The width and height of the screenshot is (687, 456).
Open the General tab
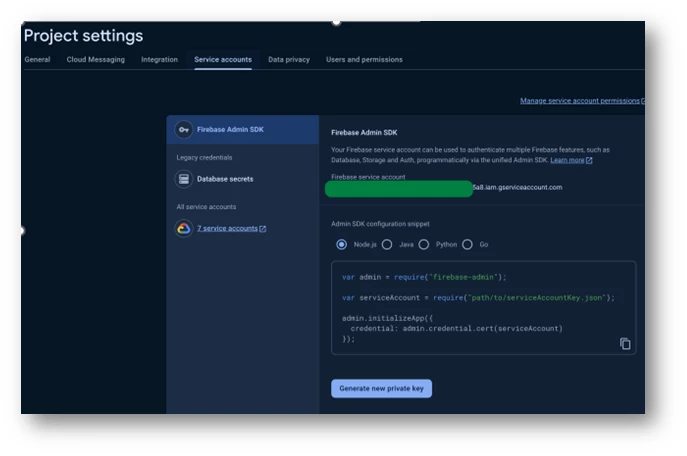(37, 60)
